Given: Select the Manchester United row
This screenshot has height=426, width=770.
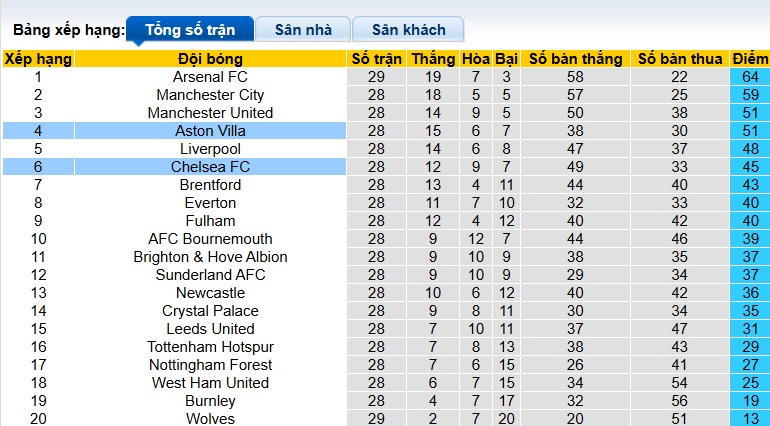Looking at the screenshot, I should (x=210, y=113).
